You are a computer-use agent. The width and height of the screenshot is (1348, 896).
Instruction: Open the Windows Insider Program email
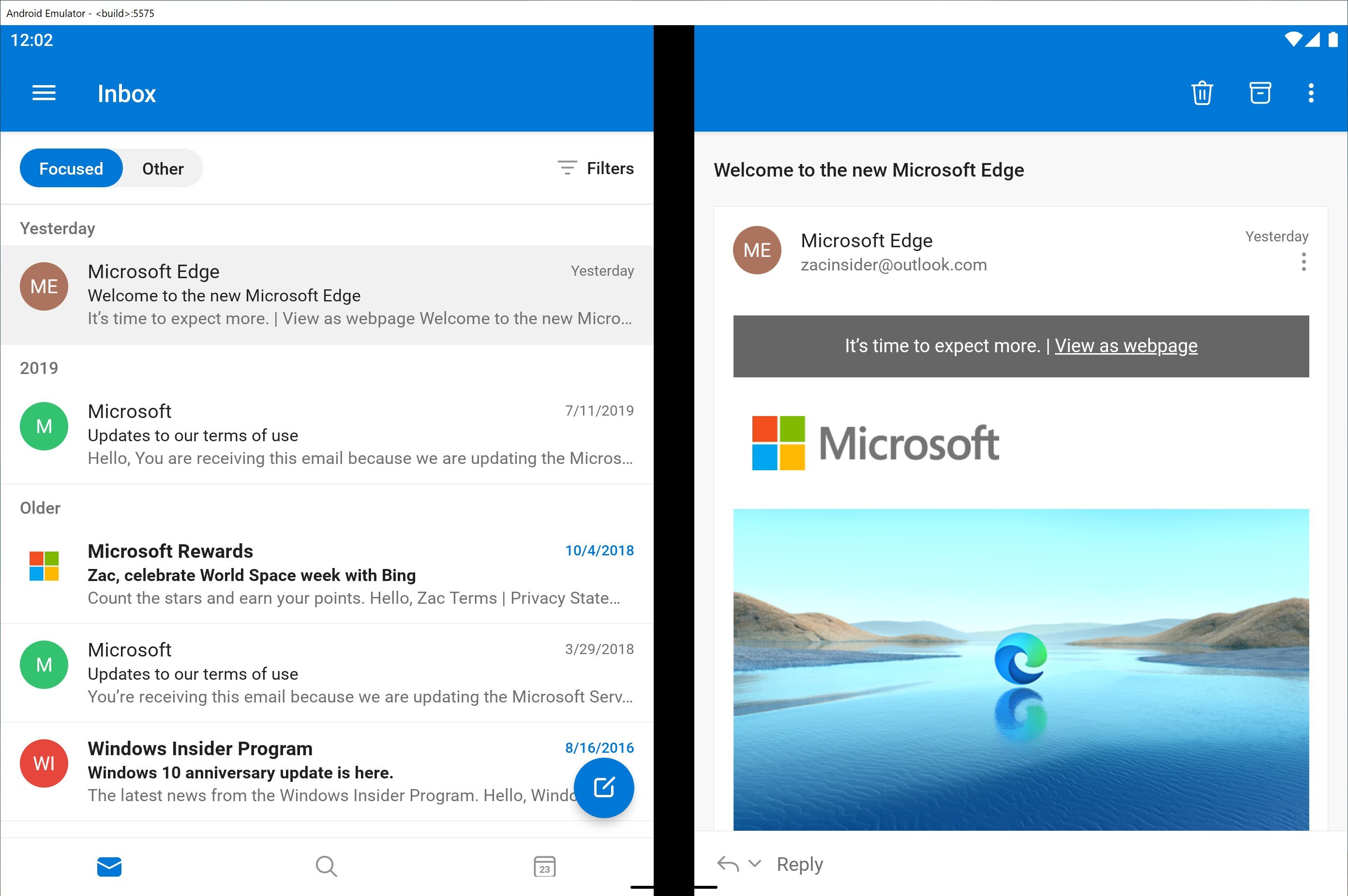click(327, 772)
